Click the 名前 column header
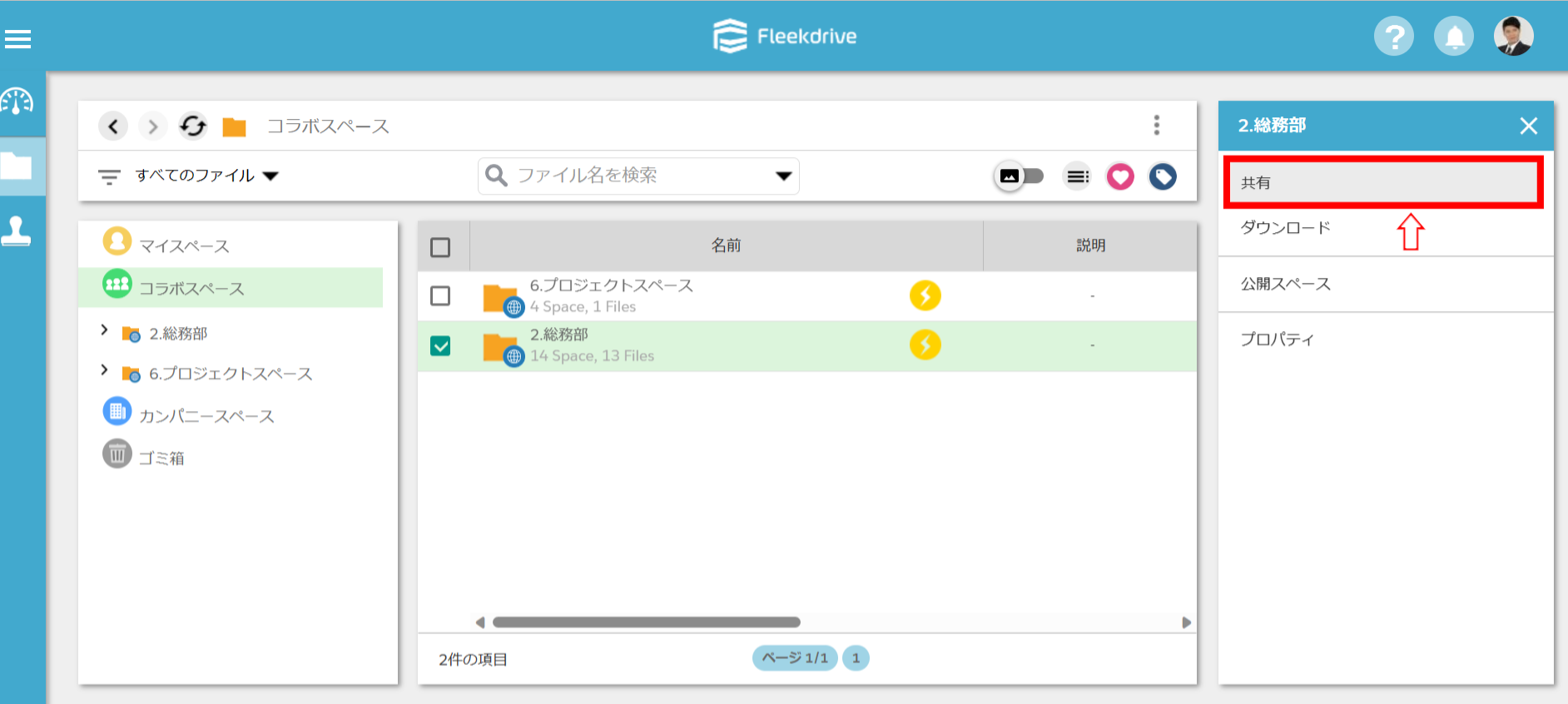Image resolution: width=1568 pixels, height=704 pixels. click(726, 245)
